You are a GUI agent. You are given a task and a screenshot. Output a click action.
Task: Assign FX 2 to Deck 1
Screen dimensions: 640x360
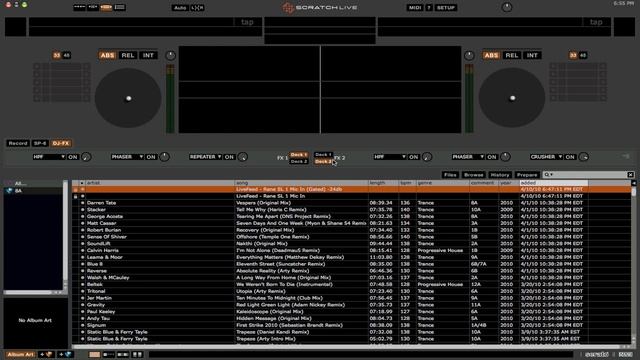pos(323,155)
